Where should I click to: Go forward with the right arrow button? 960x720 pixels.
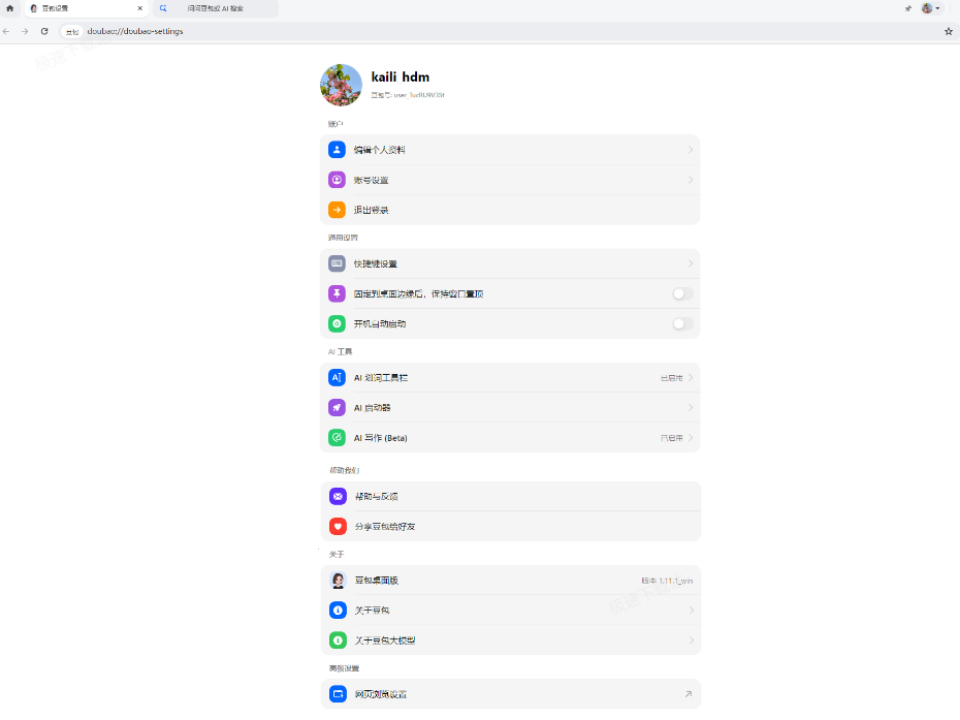[25, 31]
